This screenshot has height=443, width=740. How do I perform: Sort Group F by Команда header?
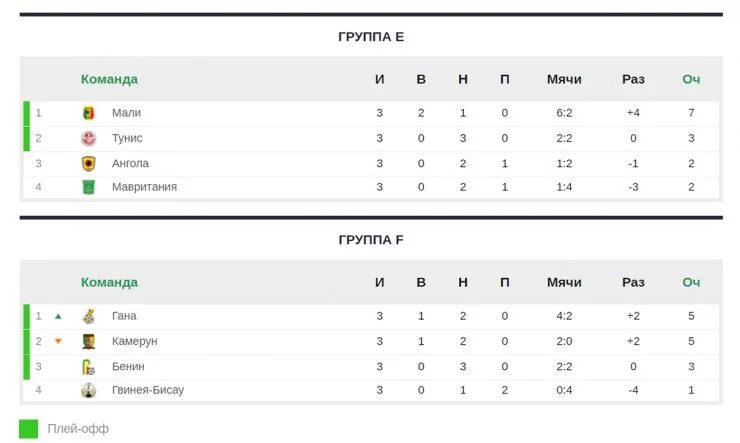[109, 282]
